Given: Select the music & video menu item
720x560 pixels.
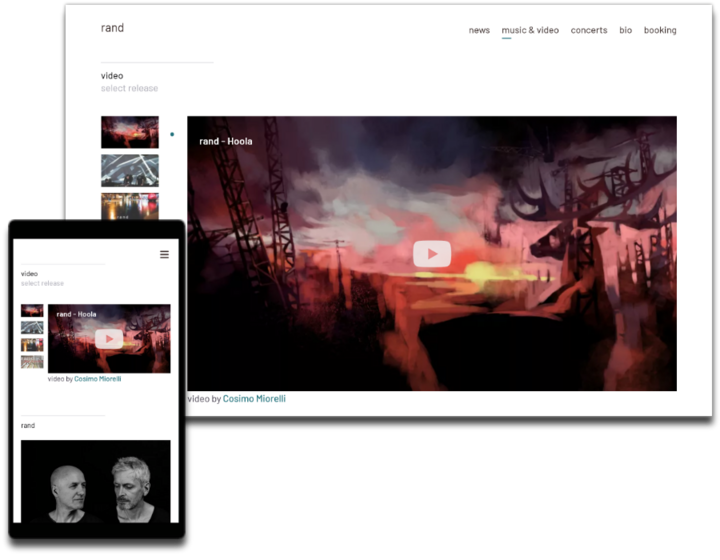Looking at the screenshot, I should tap(530, 30).
